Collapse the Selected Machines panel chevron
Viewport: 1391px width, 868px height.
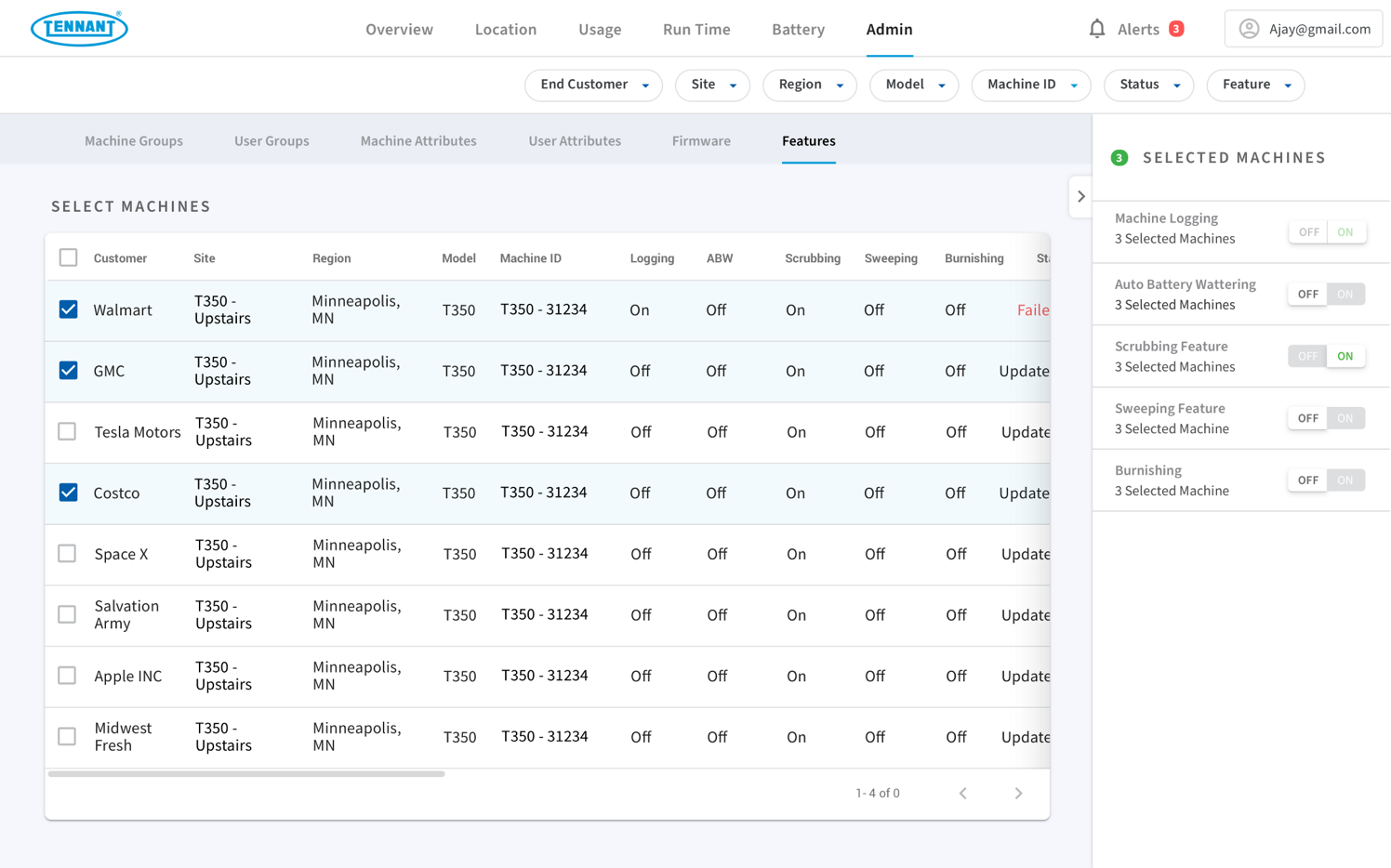click(1080, 197)
